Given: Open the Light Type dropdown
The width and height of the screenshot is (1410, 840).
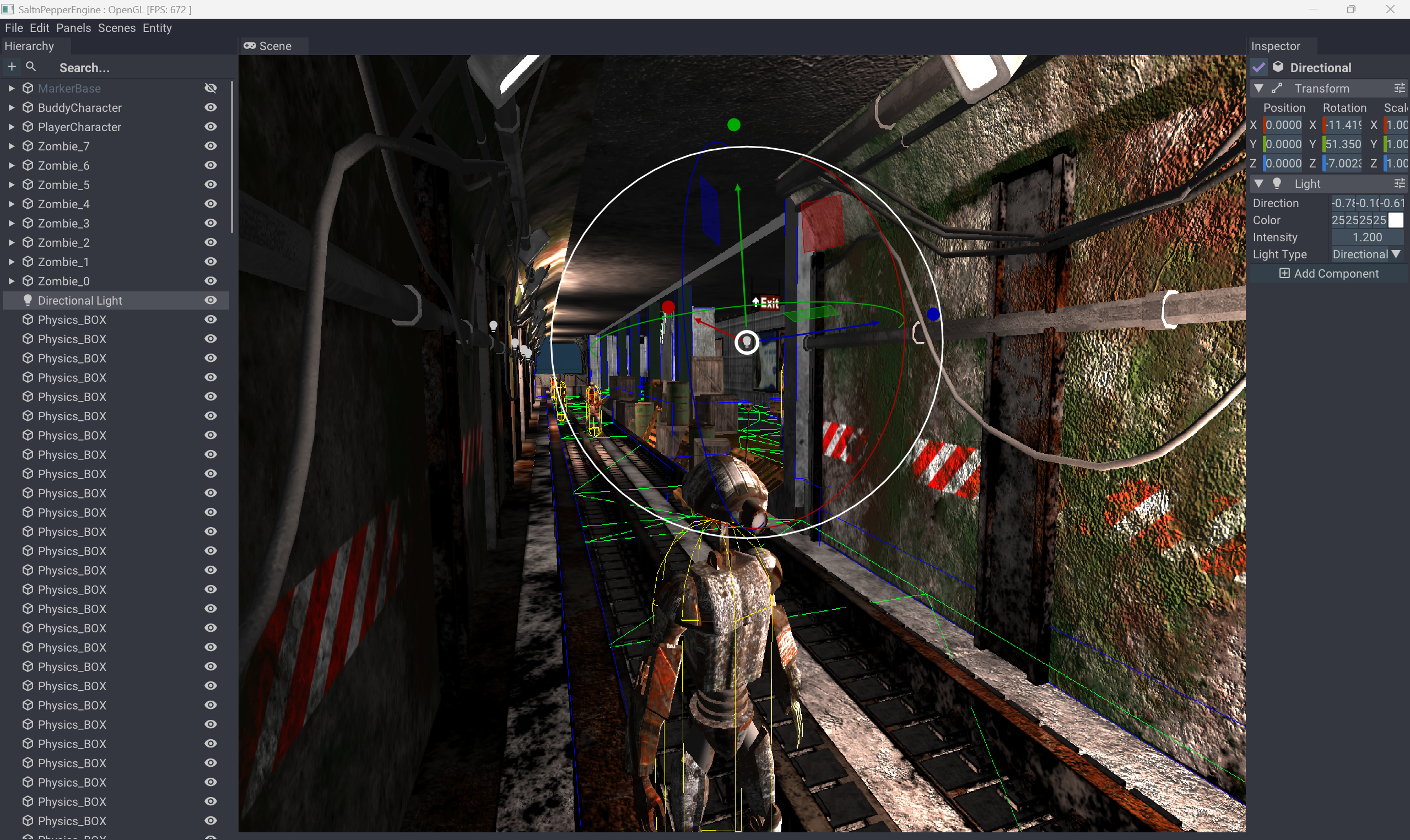Looking at the screenshot, I should pos(1367,254).
